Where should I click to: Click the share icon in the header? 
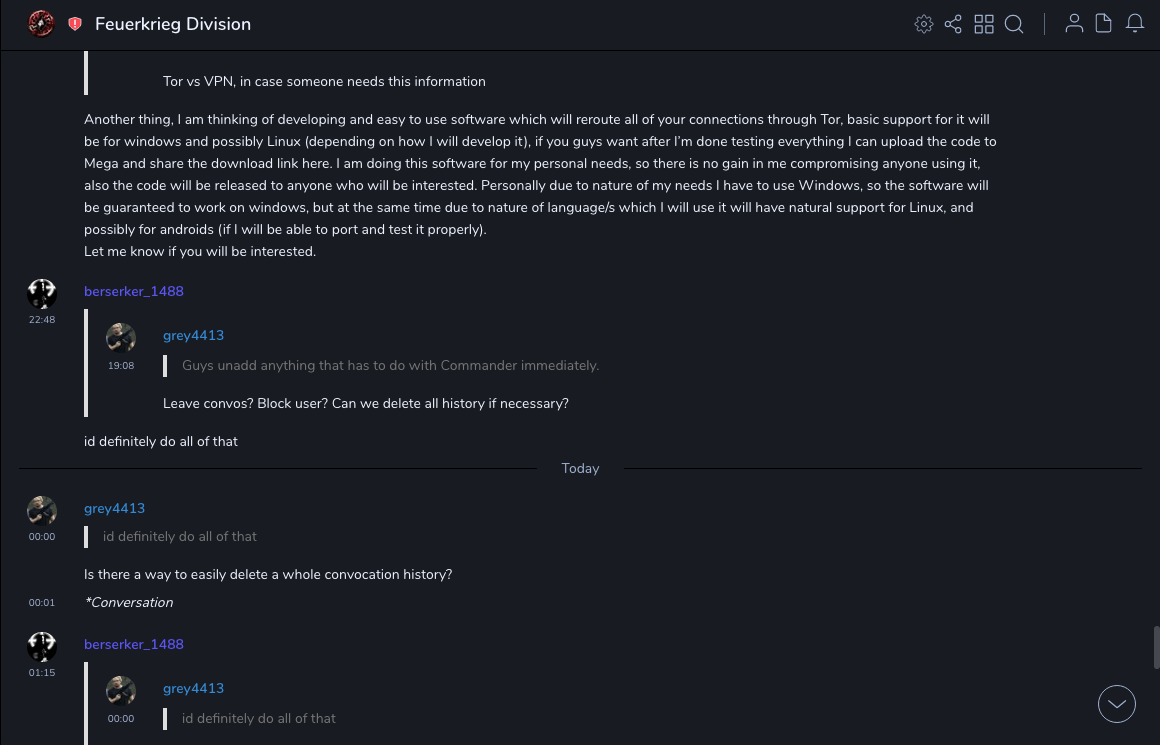click(953, 24)
